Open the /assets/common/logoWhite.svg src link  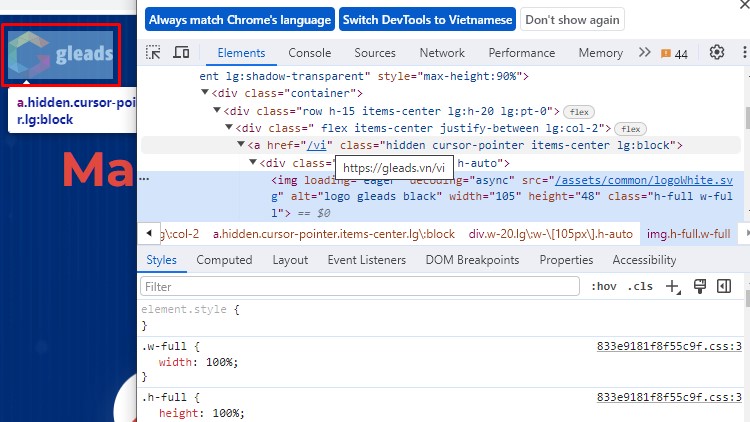(644, 180)
